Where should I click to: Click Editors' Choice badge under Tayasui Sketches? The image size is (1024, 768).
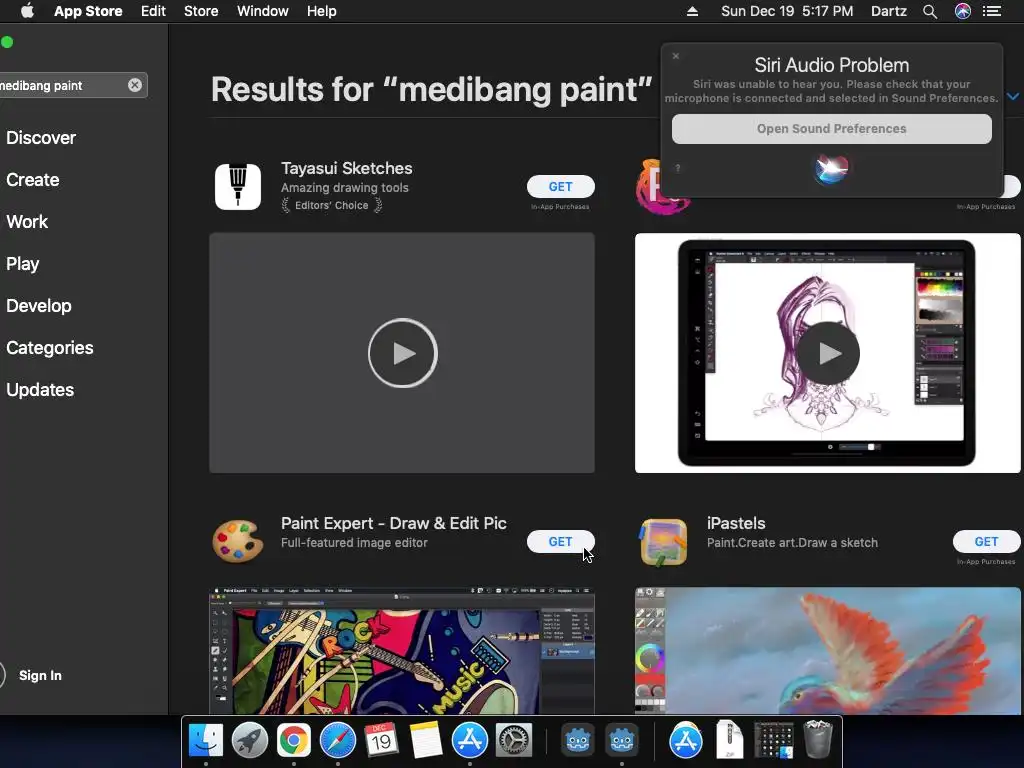[x=332, y=205]
